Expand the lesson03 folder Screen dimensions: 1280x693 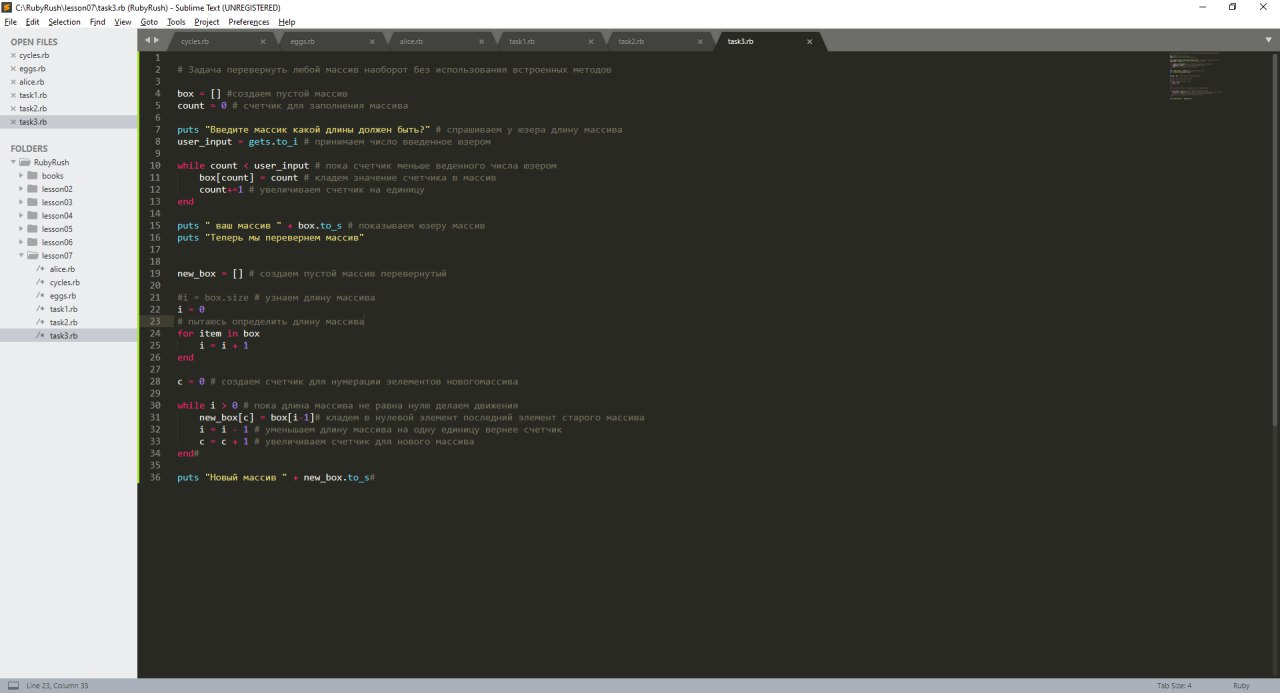coord(21,202)
